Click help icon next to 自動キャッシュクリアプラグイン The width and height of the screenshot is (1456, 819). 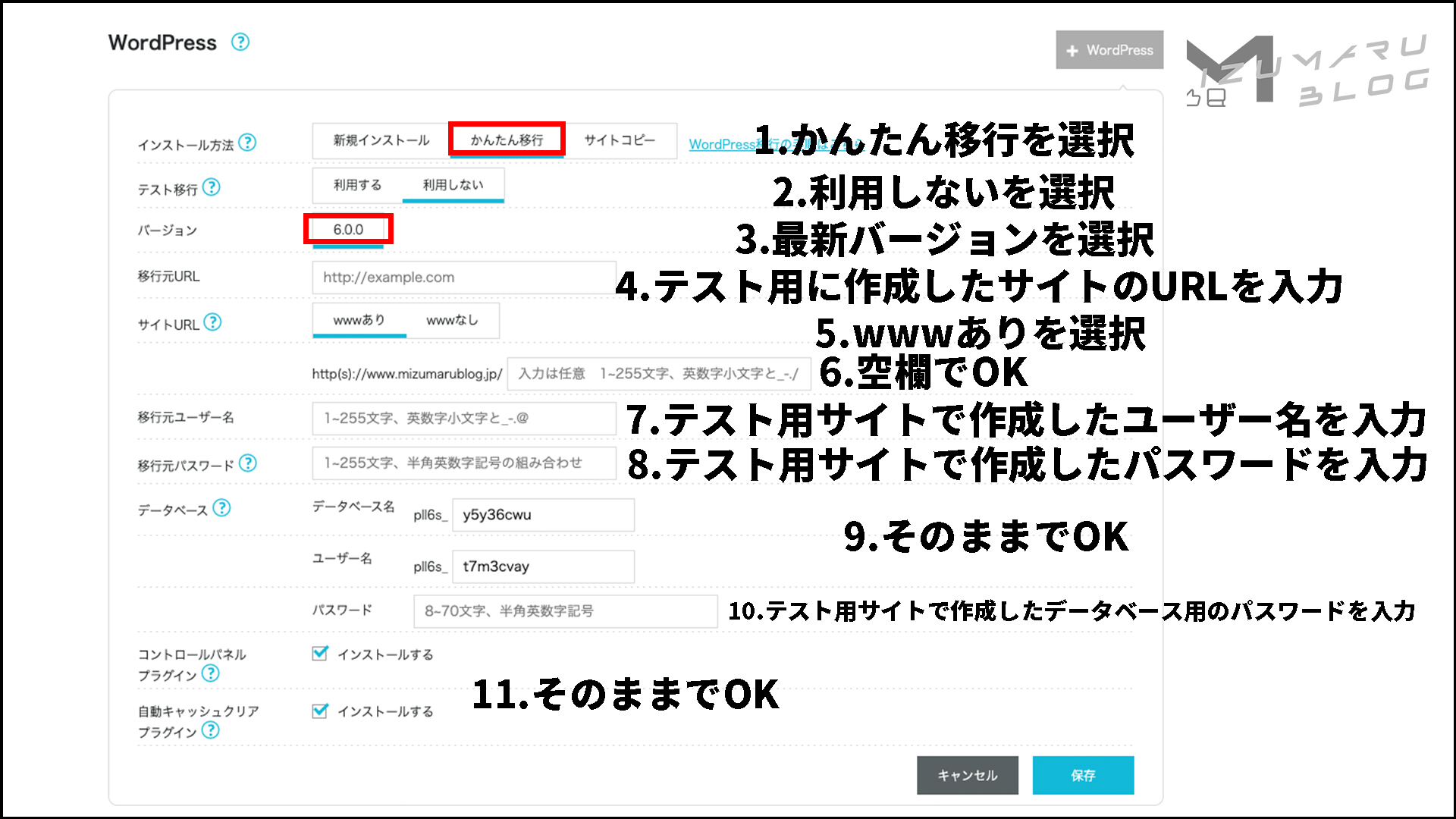(211, 730)
